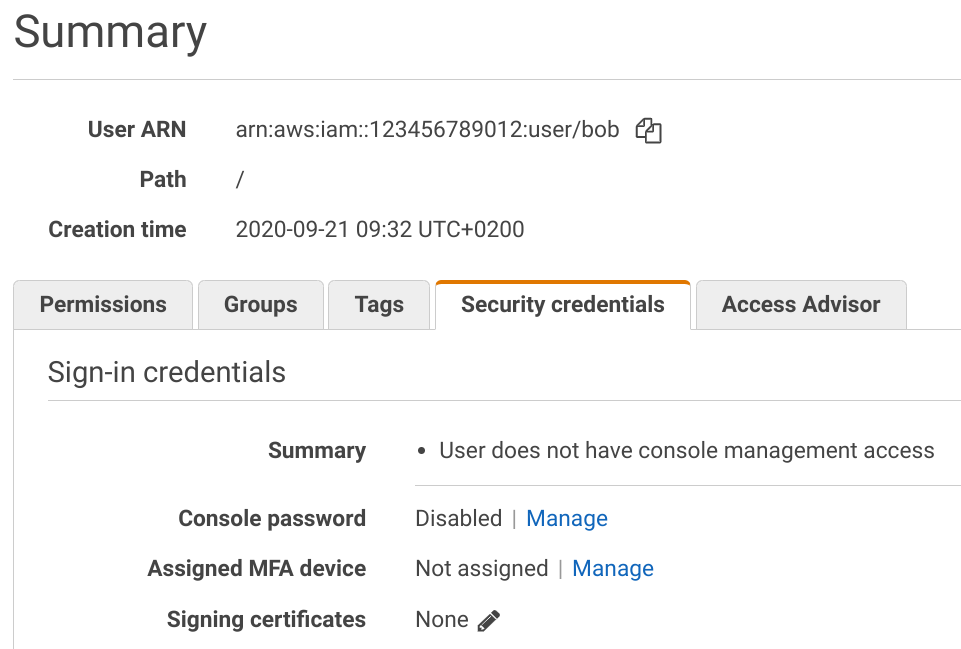The height and width of the screenshot is (649, 961).
Task: Manage the assigned MFA device
Action: (613, 569)
